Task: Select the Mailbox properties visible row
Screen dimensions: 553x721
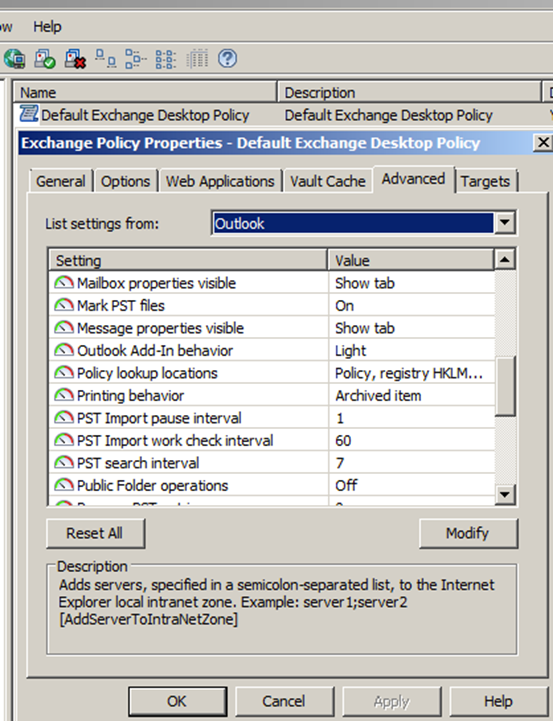Action: point(272,283)
